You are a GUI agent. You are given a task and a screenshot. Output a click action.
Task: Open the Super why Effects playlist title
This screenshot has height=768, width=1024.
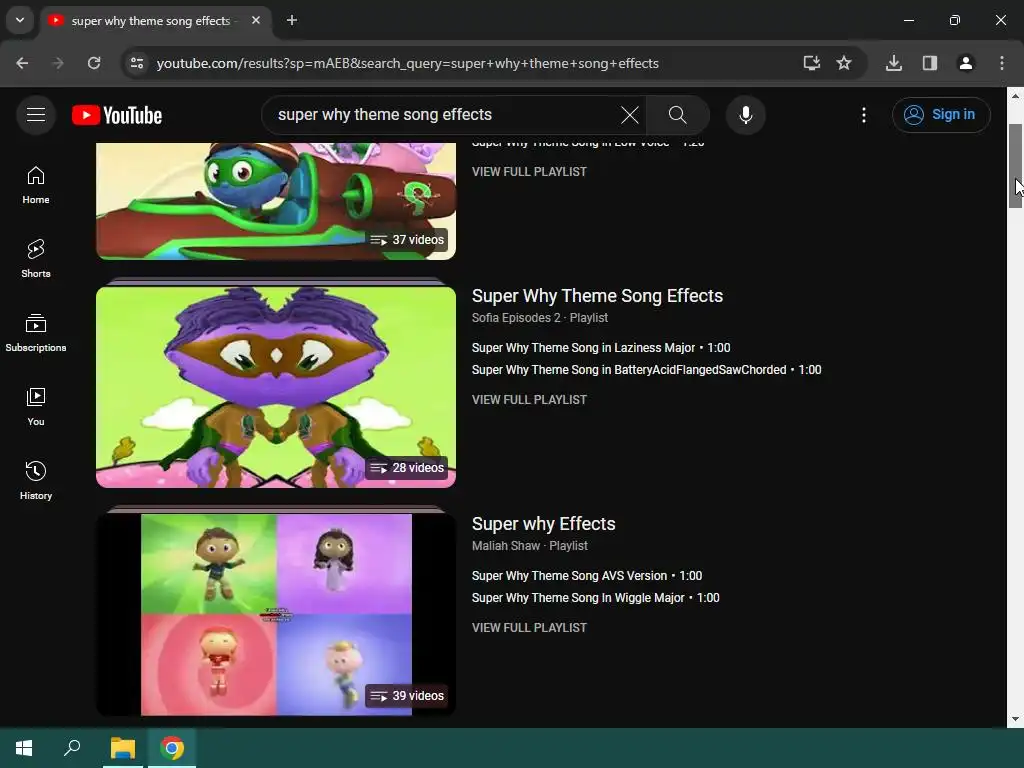pyautogui.click(x=543, y=524)
